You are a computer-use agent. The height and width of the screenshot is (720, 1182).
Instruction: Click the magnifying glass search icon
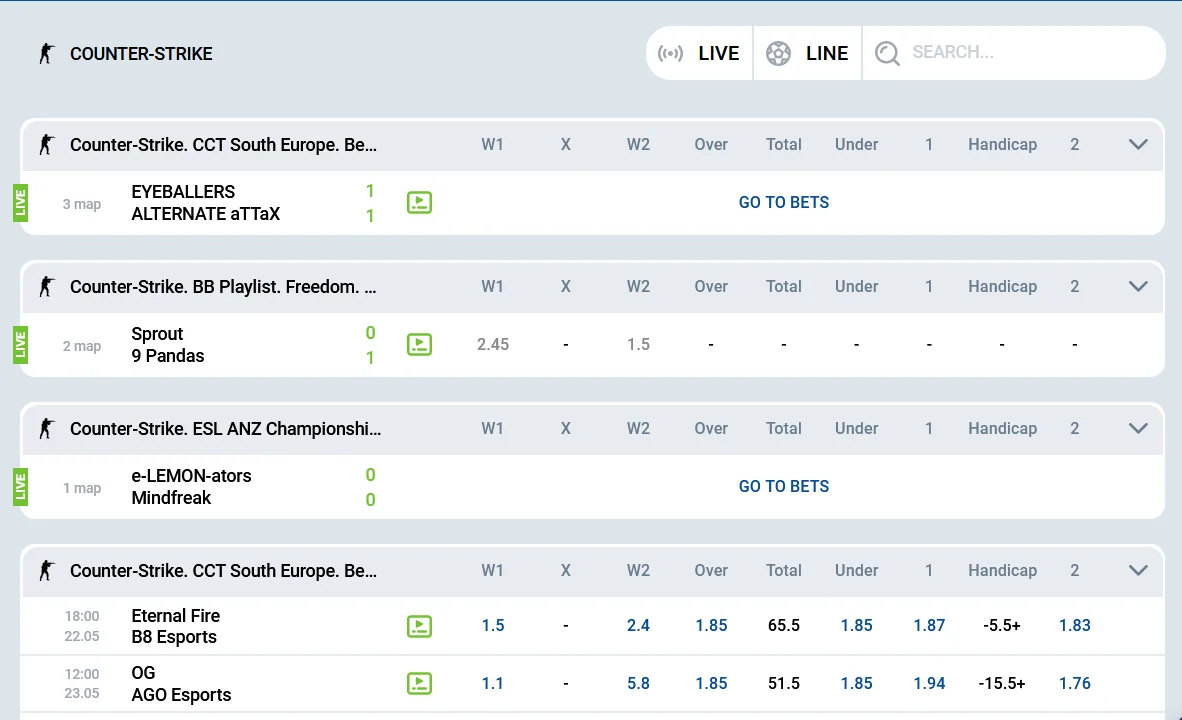point(887,54)
